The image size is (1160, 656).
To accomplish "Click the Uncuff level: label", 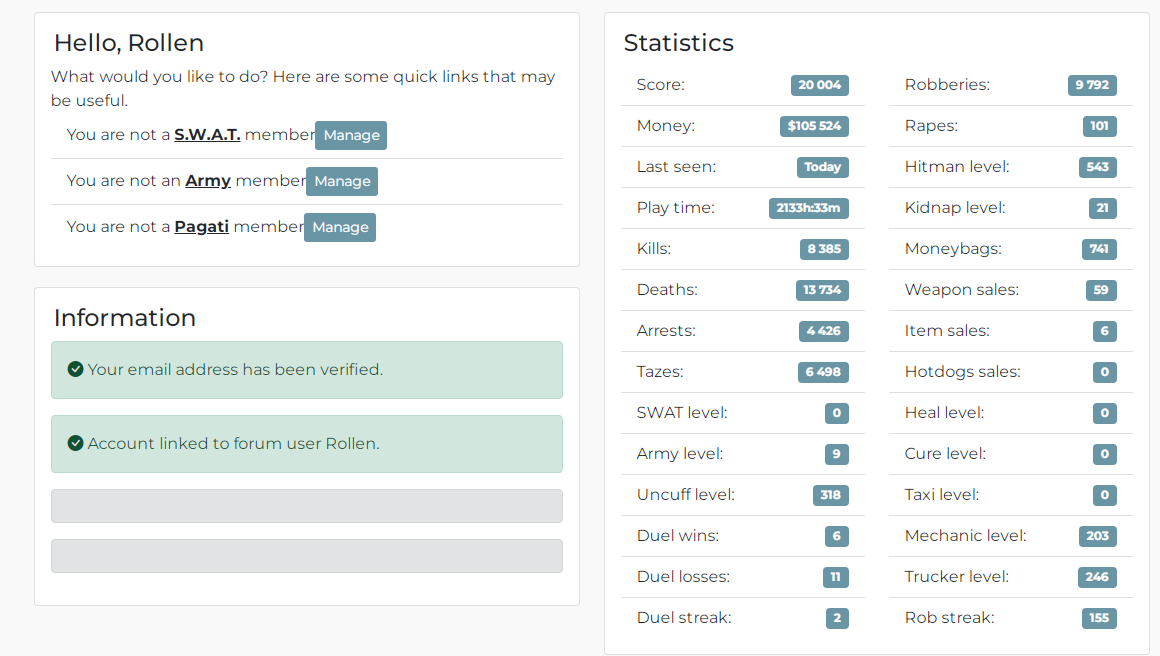I will 686,494.
